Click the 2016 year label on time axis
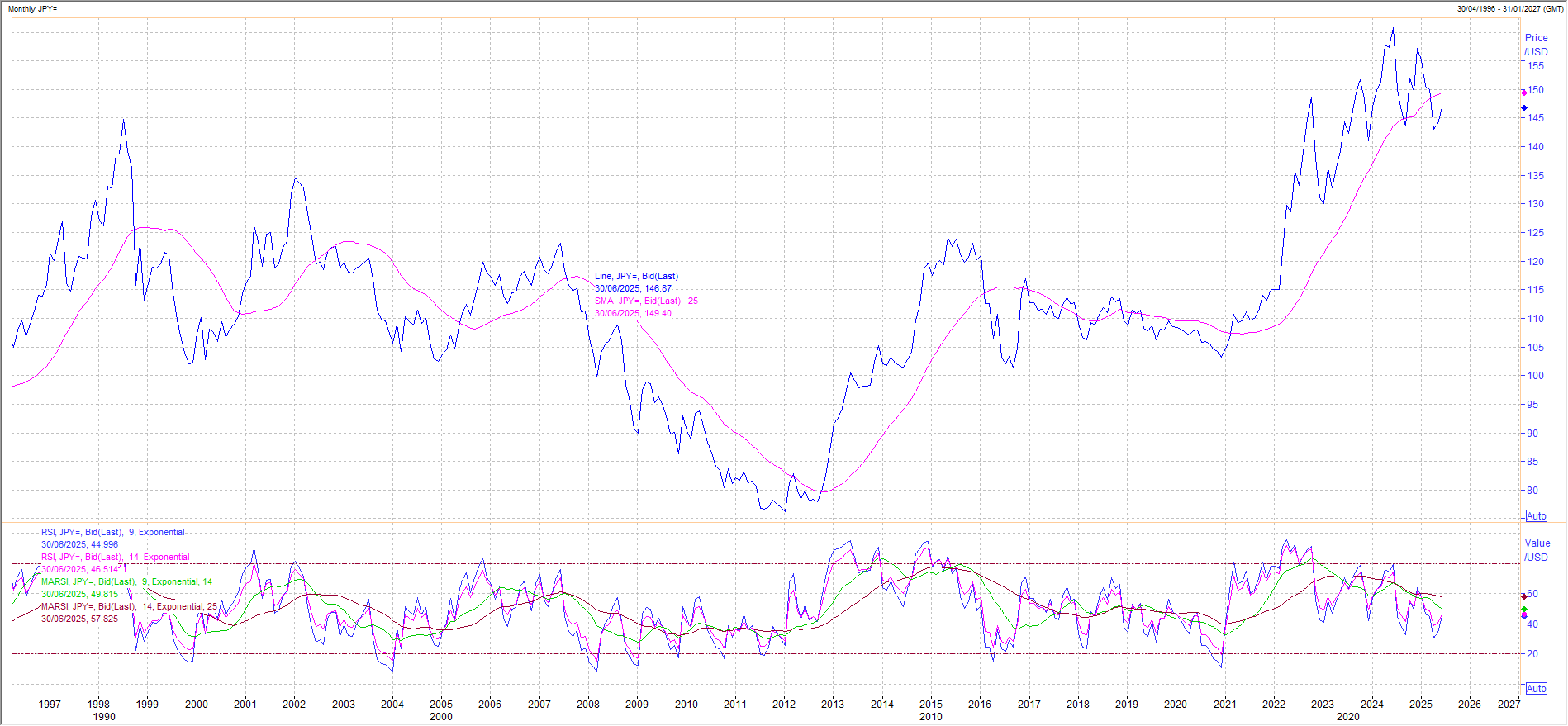Screen dimensions: 1568x726 pyautogui.click(x=980, y=705)
